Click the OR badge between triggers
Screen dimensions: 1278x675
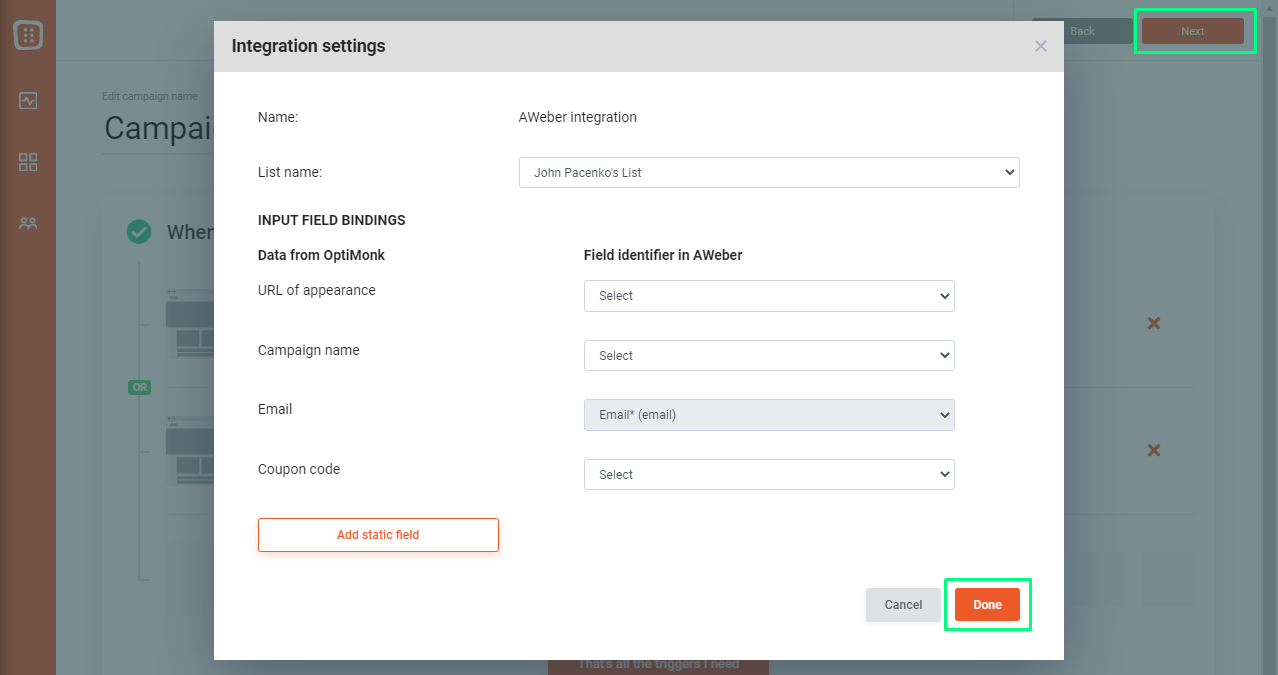(x=139, y=387)
